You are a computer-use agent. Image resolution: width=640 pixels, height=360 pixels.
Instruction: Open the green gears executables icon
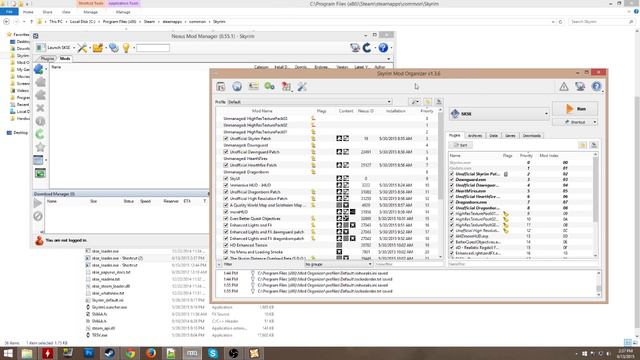[x=269, y=86]
